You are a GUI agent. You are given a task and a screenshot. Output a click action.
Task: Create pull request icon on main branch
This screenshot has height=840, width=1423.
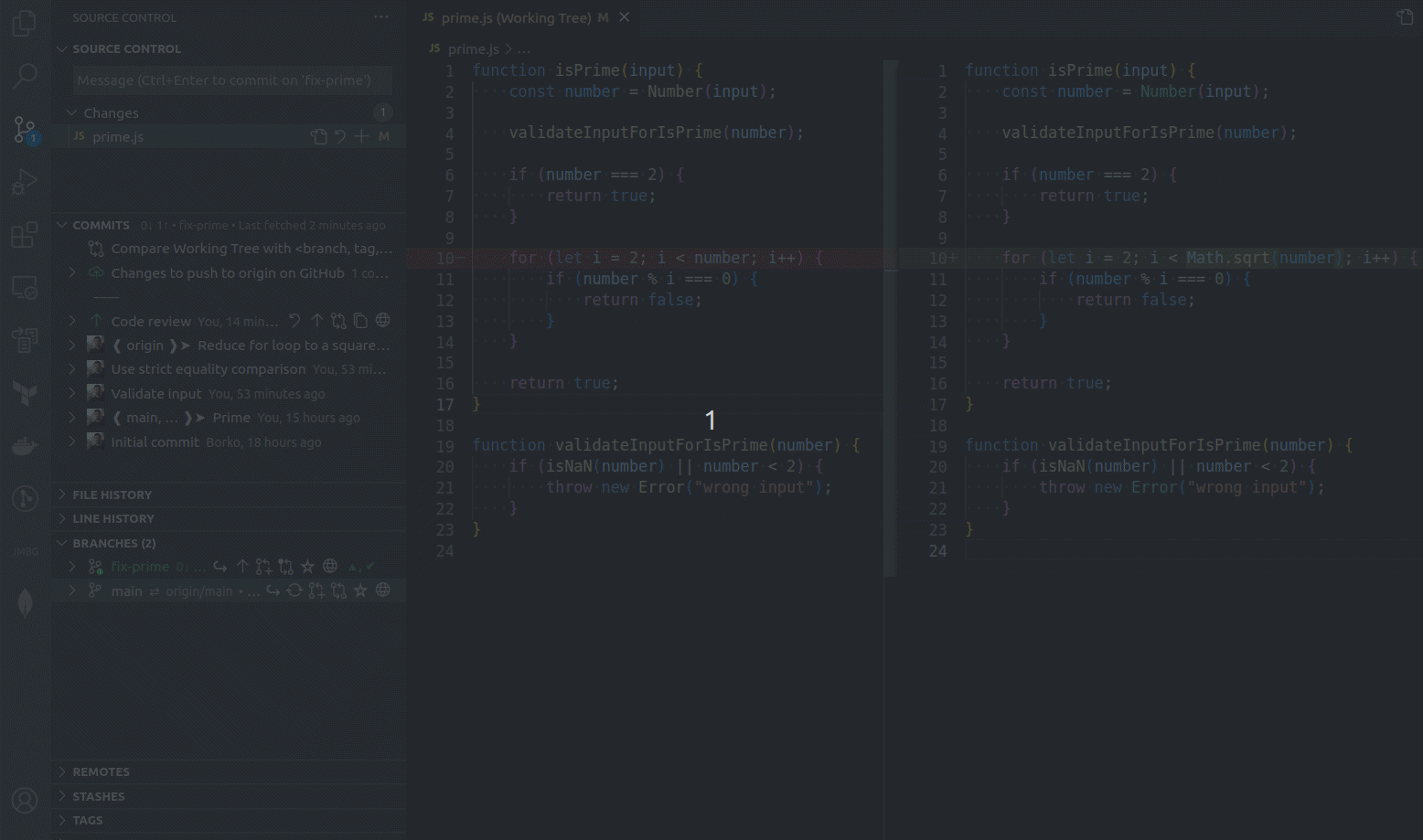pos(316,590)
